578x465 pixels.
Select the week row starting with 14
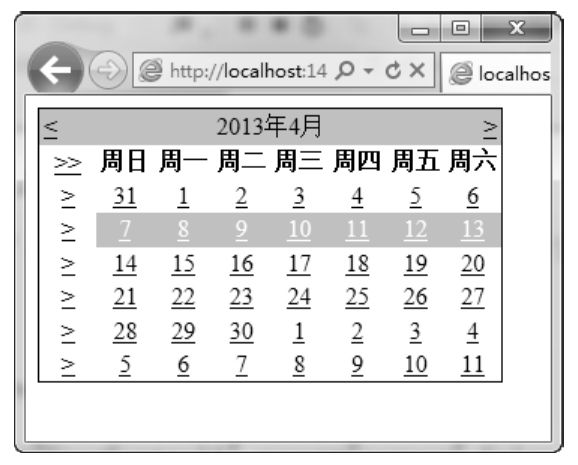point(68,266)
